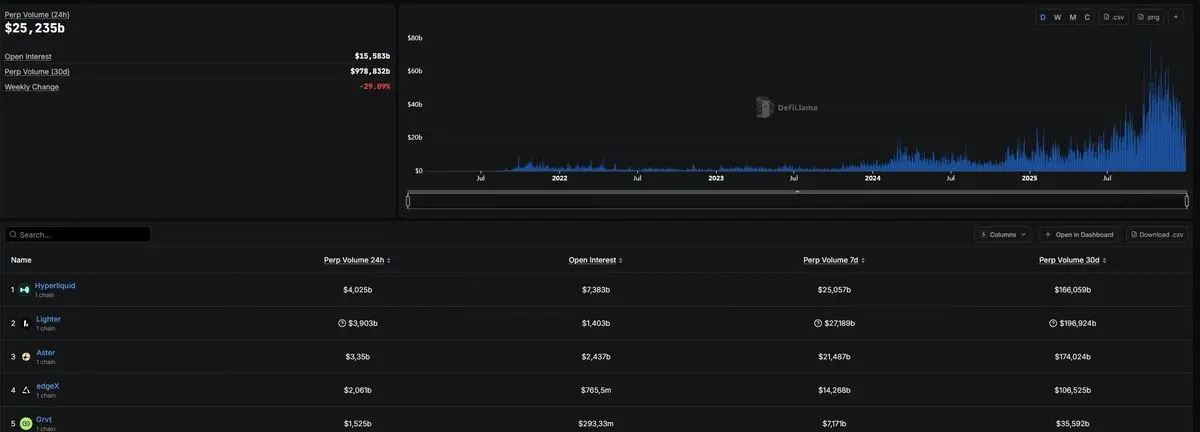Click Hyperliquid's $4,025b 24h volume cell
The image size is (1200, 432).
(357, 290)
